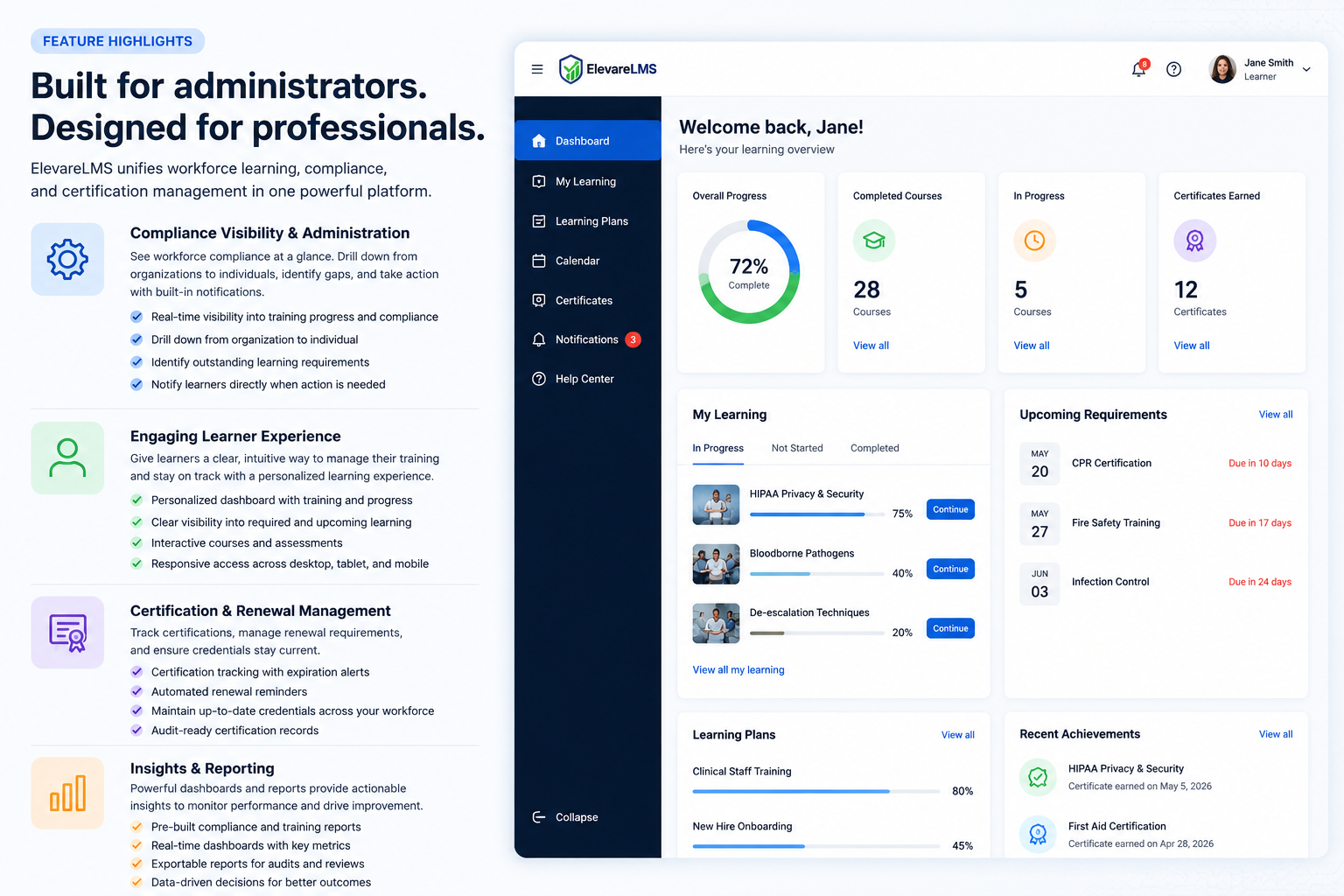
Task: View all Recent Achievements
Action: pyautogui.click(x=1276, y=734)
